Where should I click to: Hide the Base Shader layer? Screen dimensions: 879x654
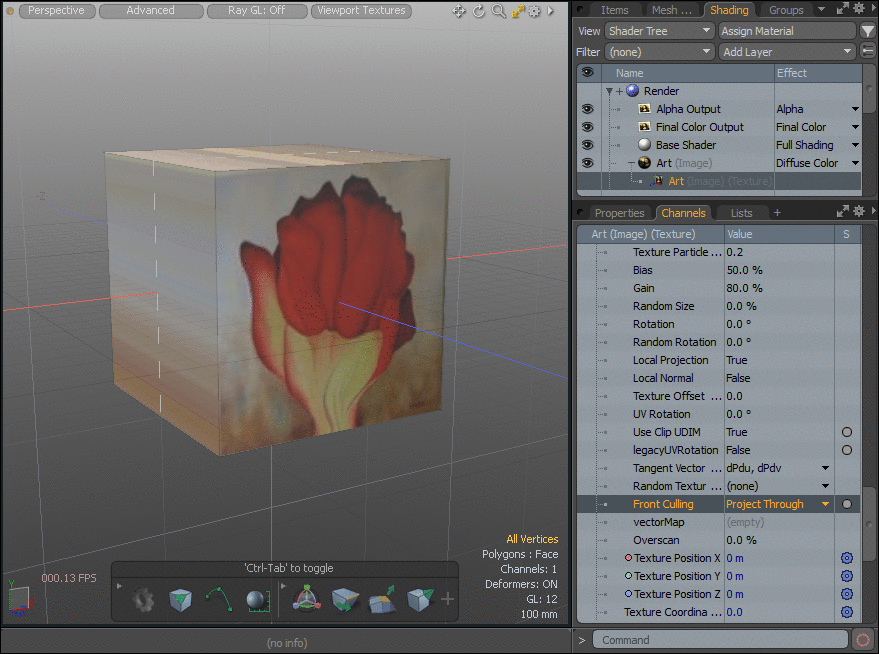pyautogui.click(x=587, y=144)
